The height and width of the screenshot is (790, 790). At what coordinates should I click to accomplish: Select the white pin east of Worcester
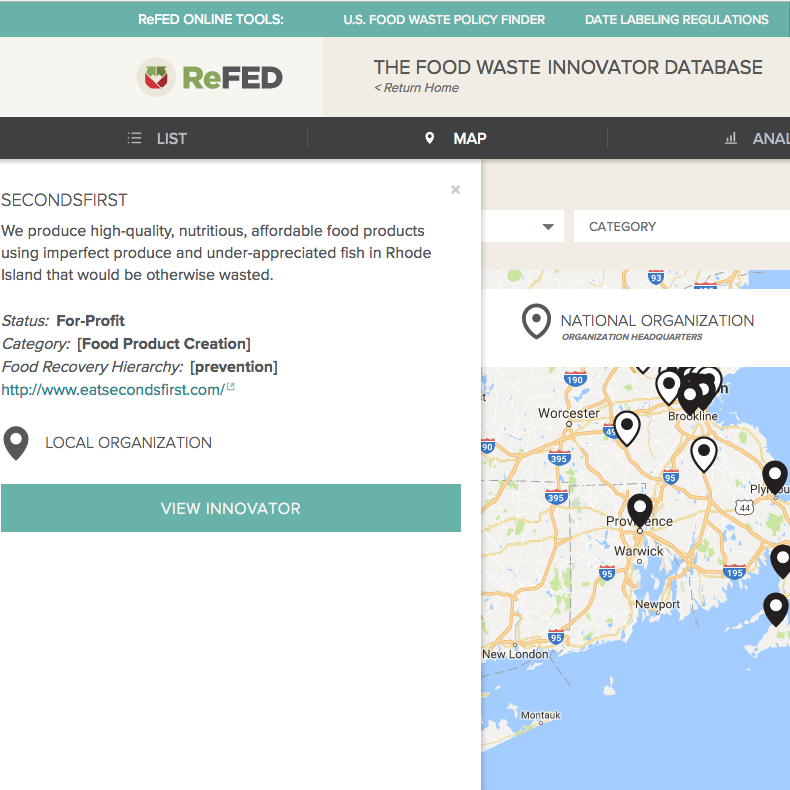click(x=627, y=428)
